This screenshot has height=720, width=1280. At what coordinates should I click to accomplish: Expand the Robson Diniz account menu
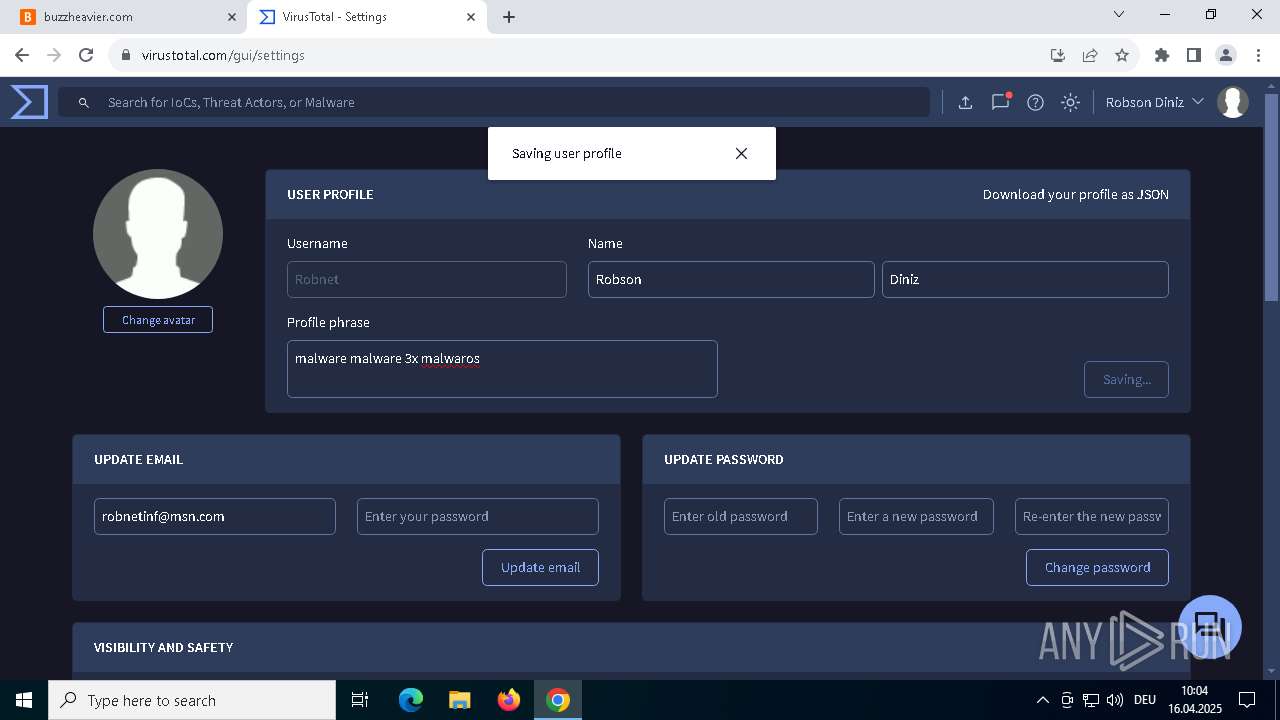tap(1155, 102)
